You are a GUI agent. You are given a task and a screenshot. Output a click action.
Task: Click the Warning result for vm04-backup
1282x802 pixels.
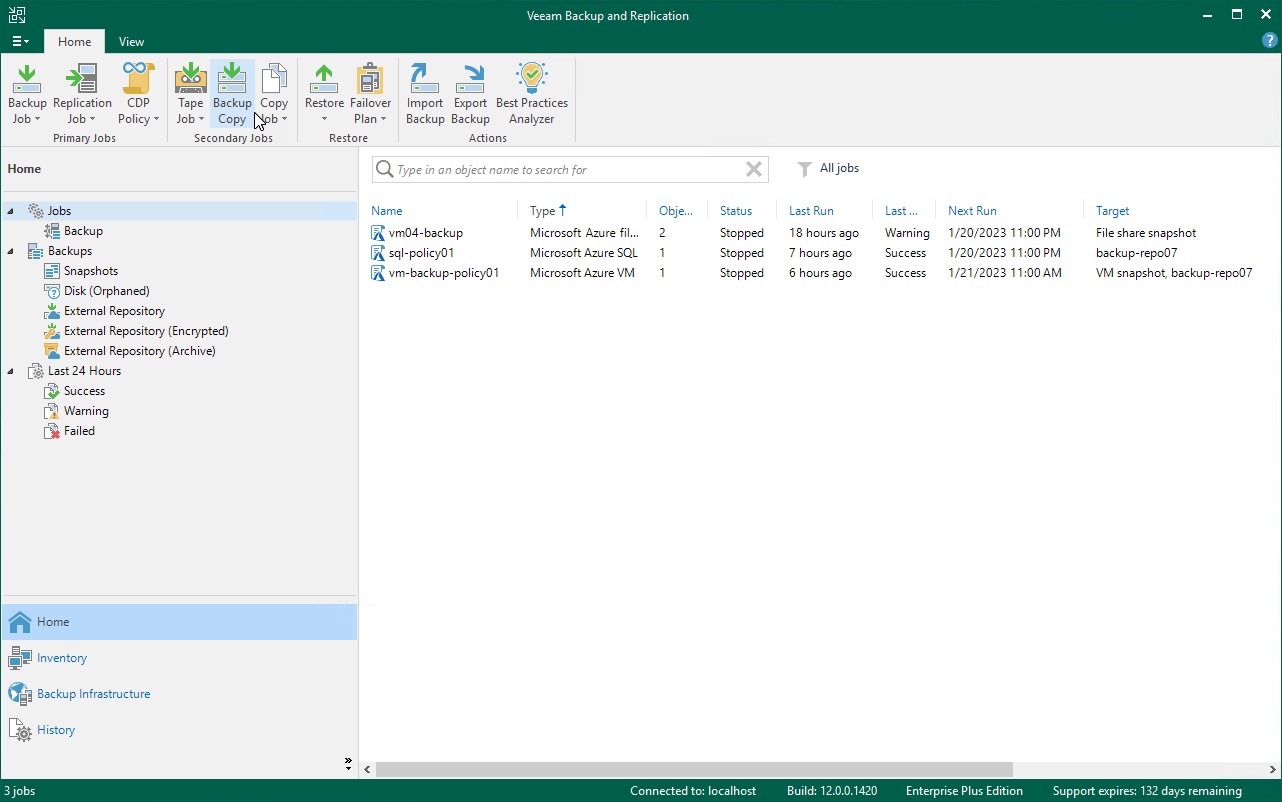pyautogui.click(x=907, y=233)
